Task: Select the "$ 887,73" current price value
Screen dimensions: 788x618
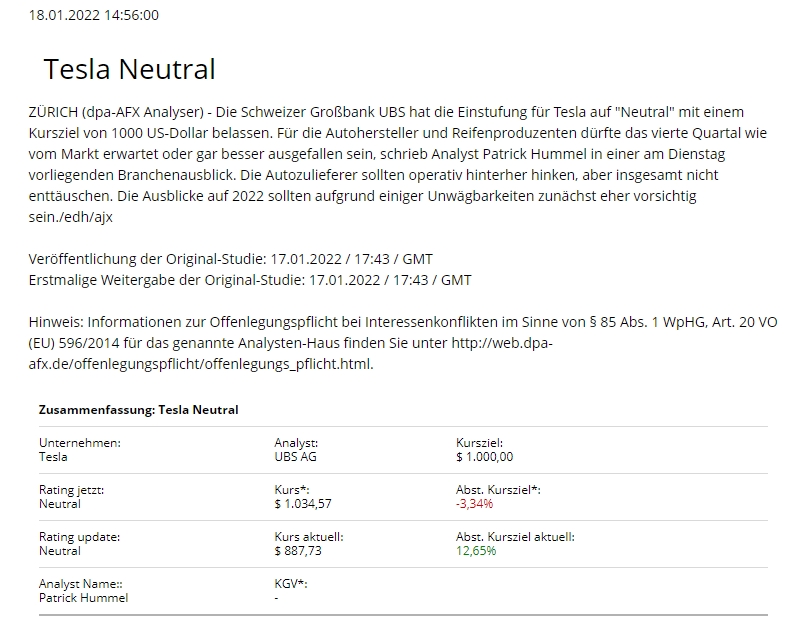Action: coord(300,551)
